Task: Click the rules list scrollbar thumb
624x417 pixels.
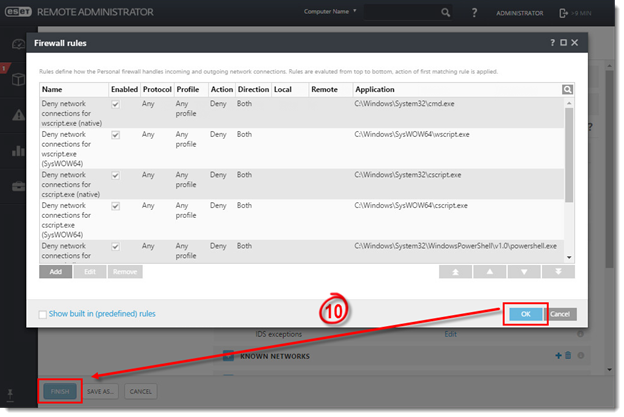Action: [569, 154]
